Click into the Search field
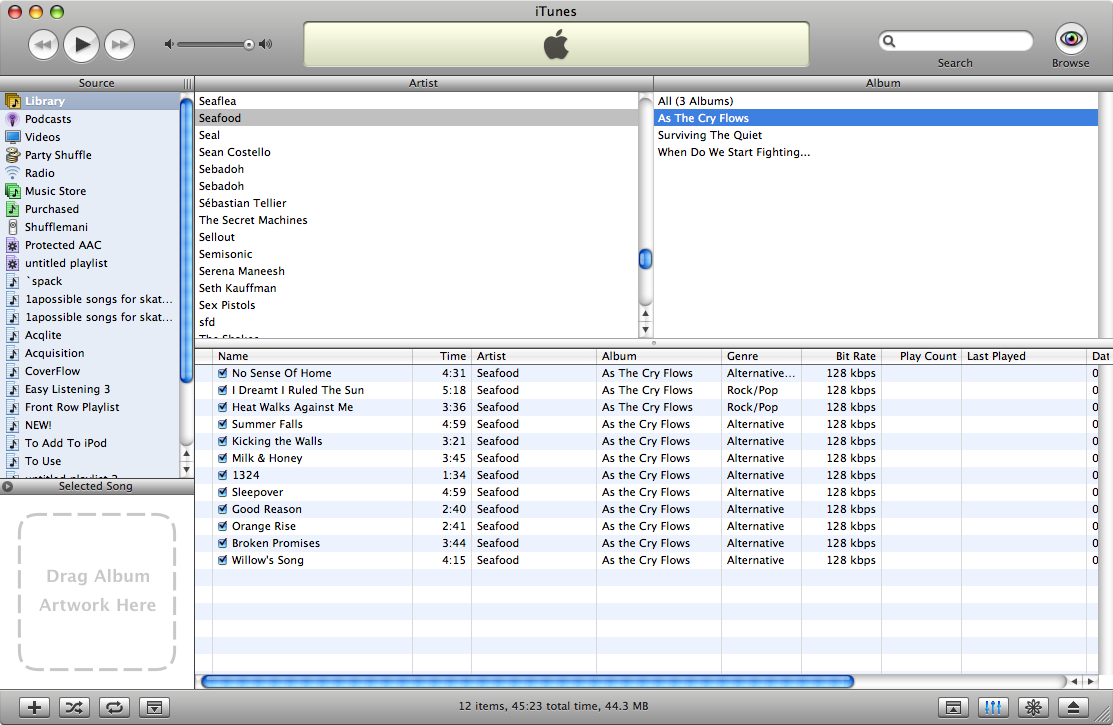This screenshot has height=725, width=1113. coord(955,41)
